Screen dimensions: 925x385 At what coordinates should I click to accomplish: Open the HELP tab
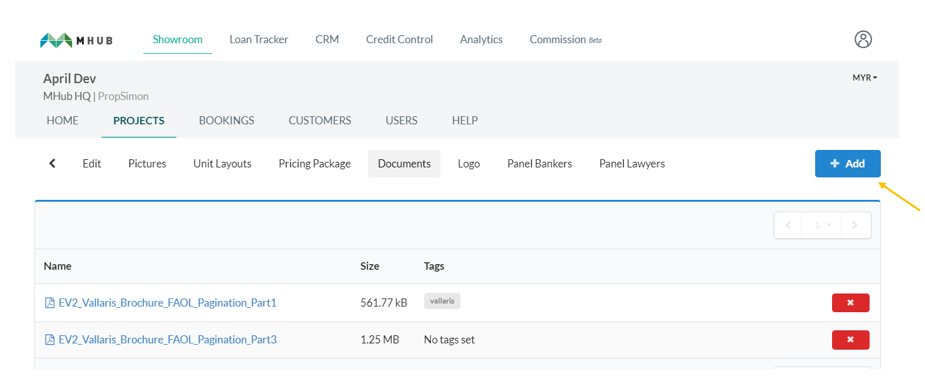465,120
